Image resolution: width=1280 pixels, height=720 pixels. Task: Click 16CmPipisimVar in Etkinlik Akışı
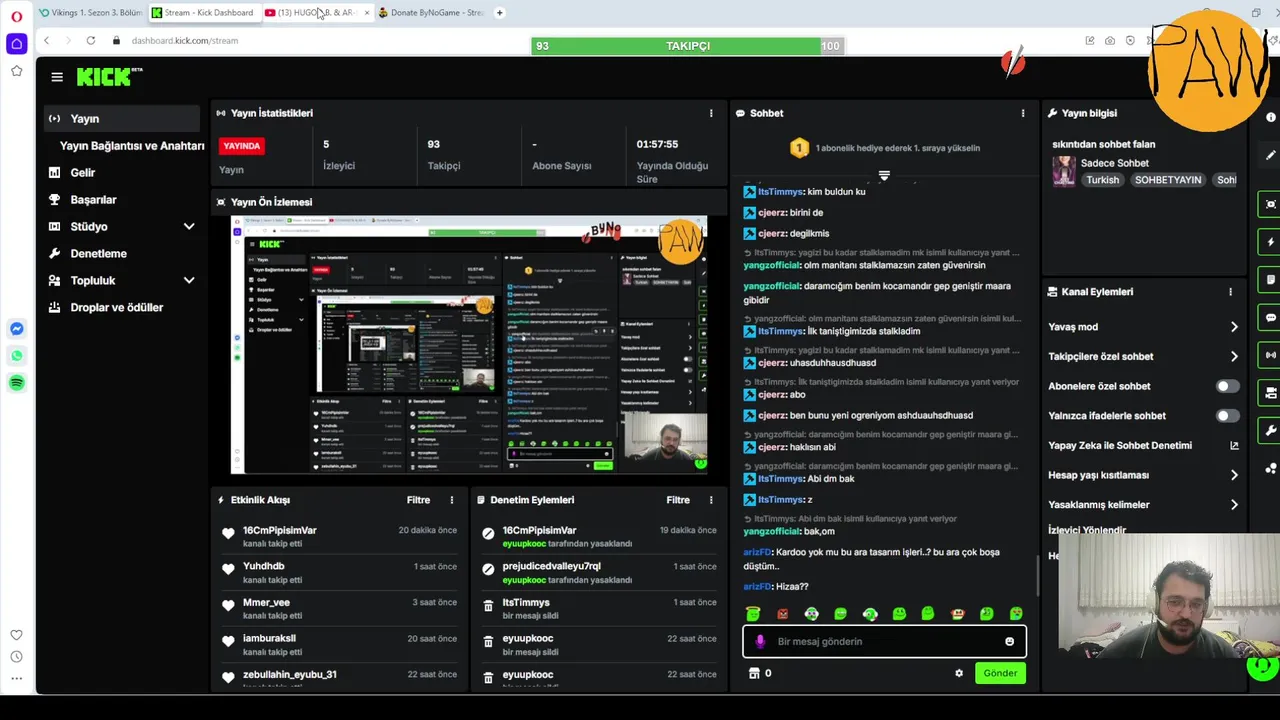click(x=279, y=530)
